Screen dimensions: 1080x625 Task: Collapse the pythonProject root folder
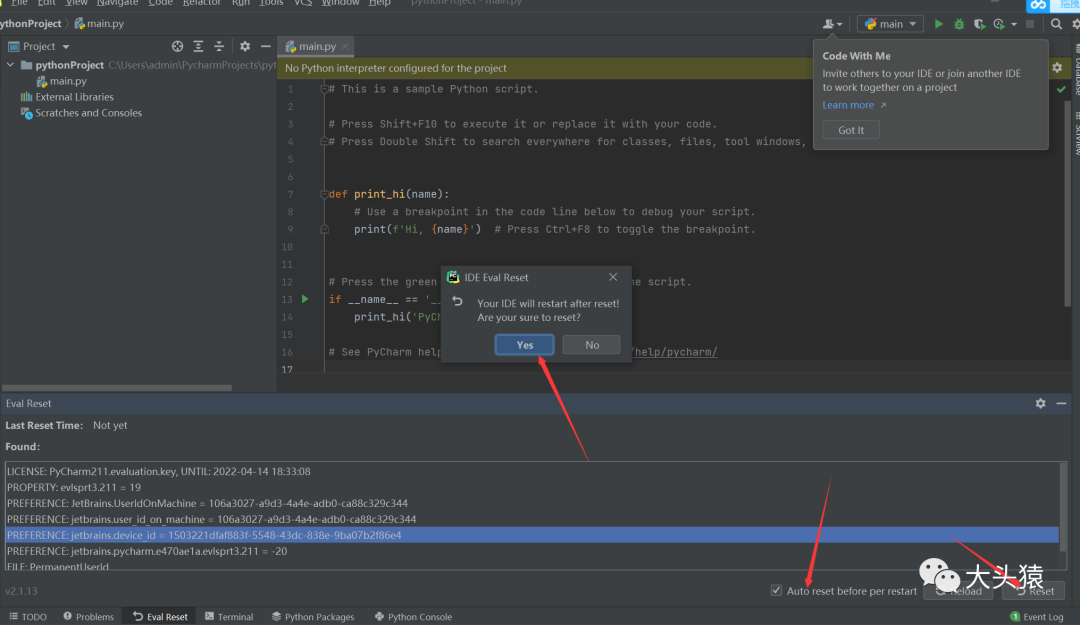tap(10, 65)
